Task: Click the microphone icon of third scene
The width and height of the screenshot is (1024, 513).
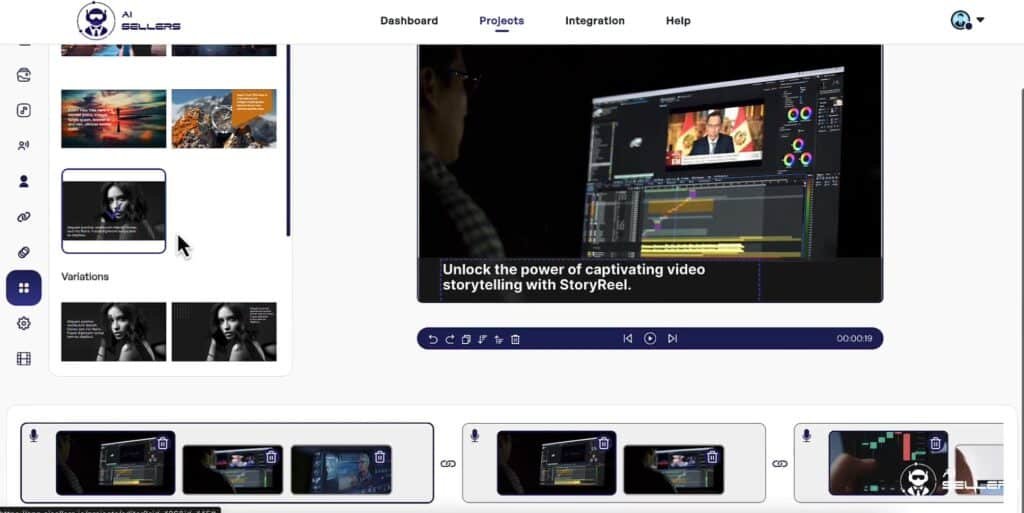Action: point(807,435)
